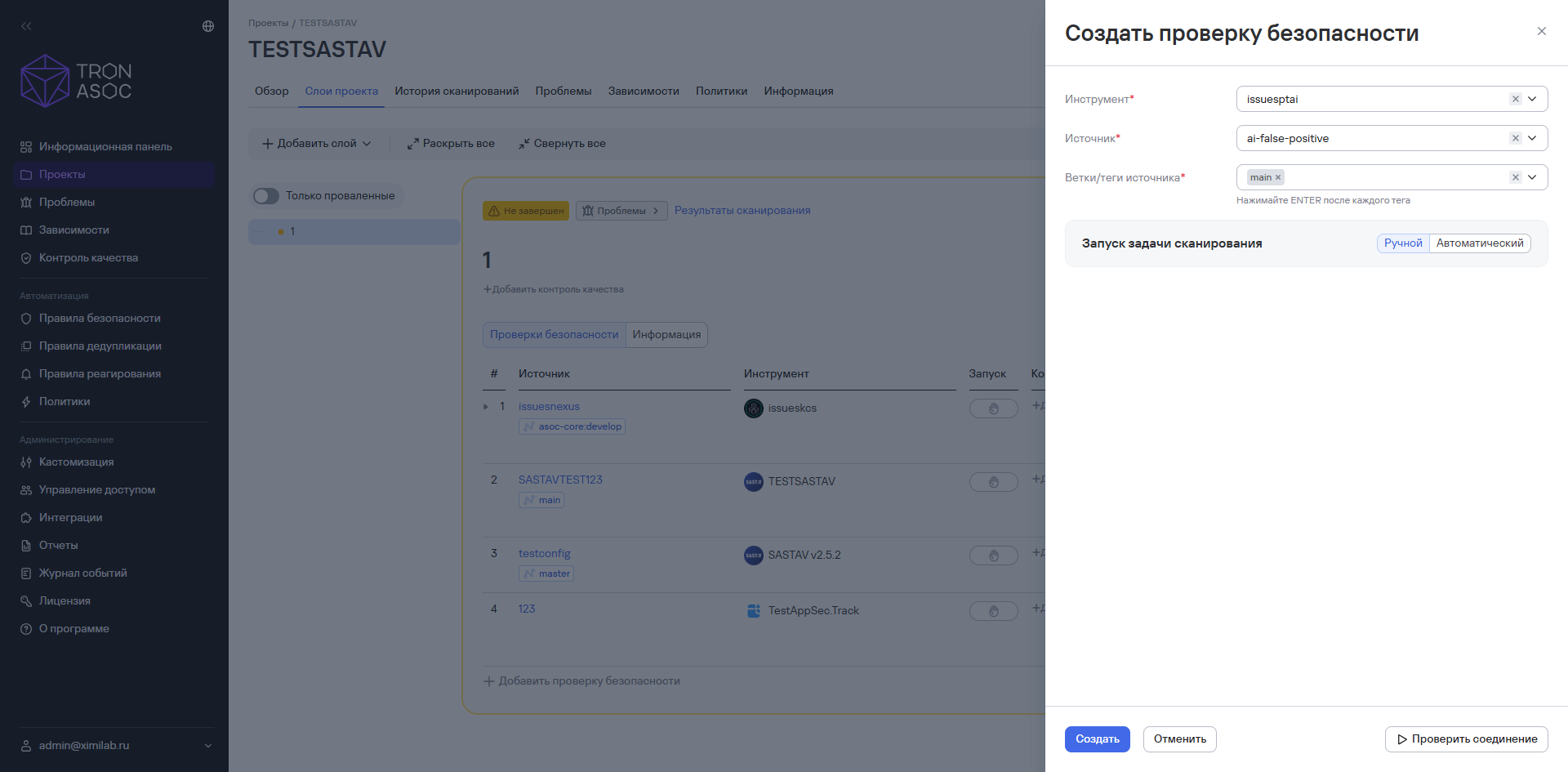The width and height of the screenshot is (1568, 772).
Task: Open the Политики project tab
Action: 721,91
